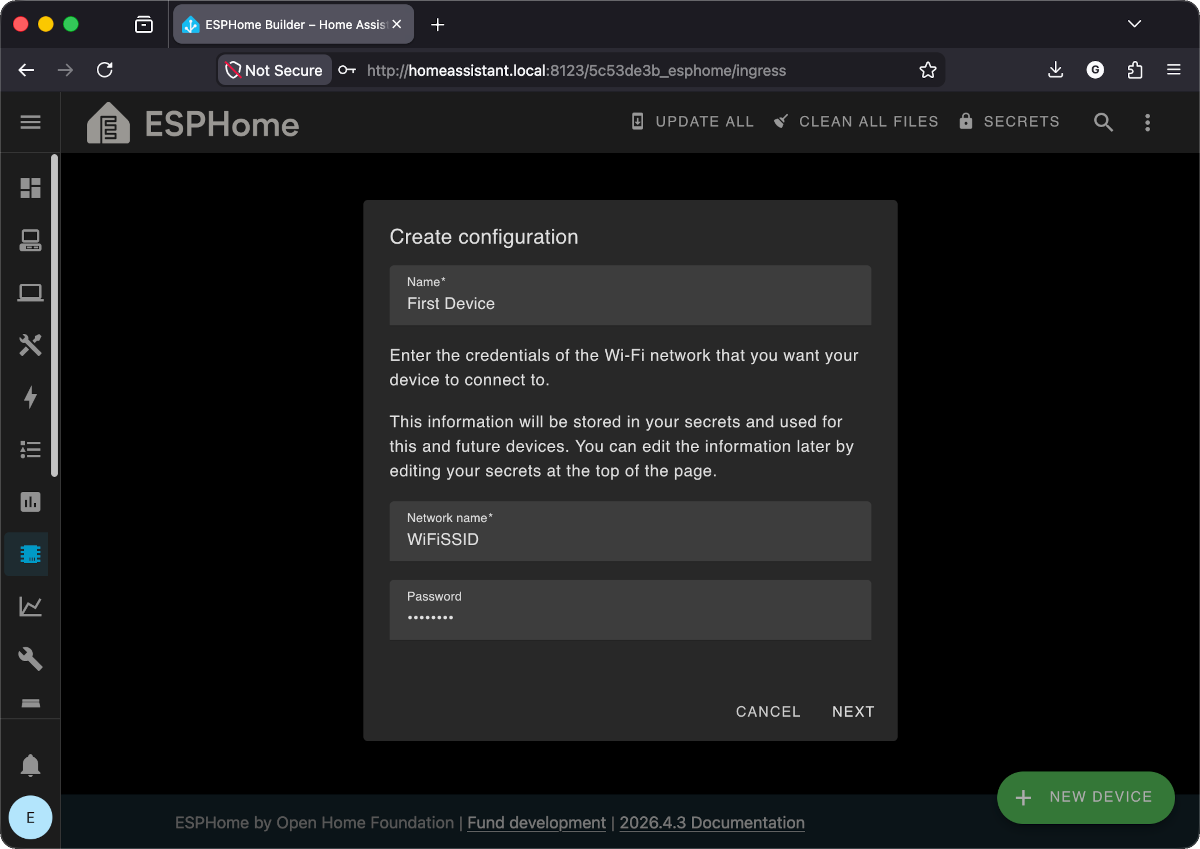The width and height of the screenshot is (1200, 849).
Task: Open the browser application menu icon
Action: tap(1174, 70)
